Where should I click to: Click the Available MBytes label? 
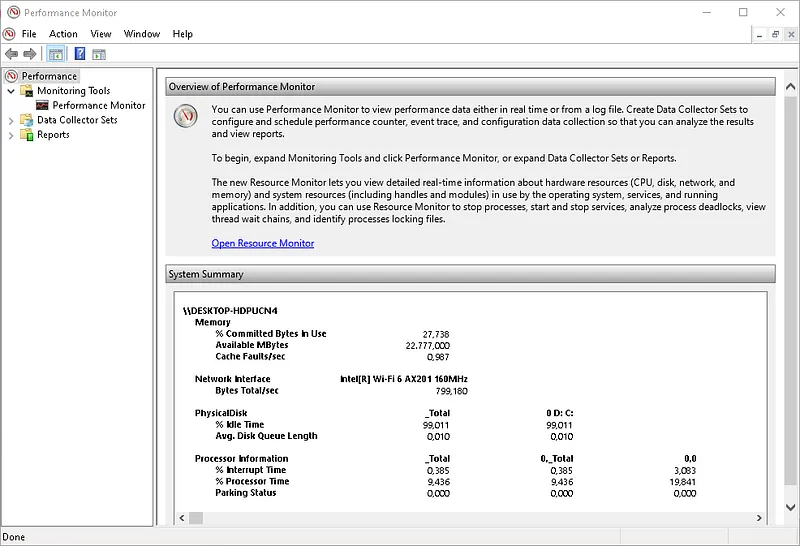[x=252, y=345]
